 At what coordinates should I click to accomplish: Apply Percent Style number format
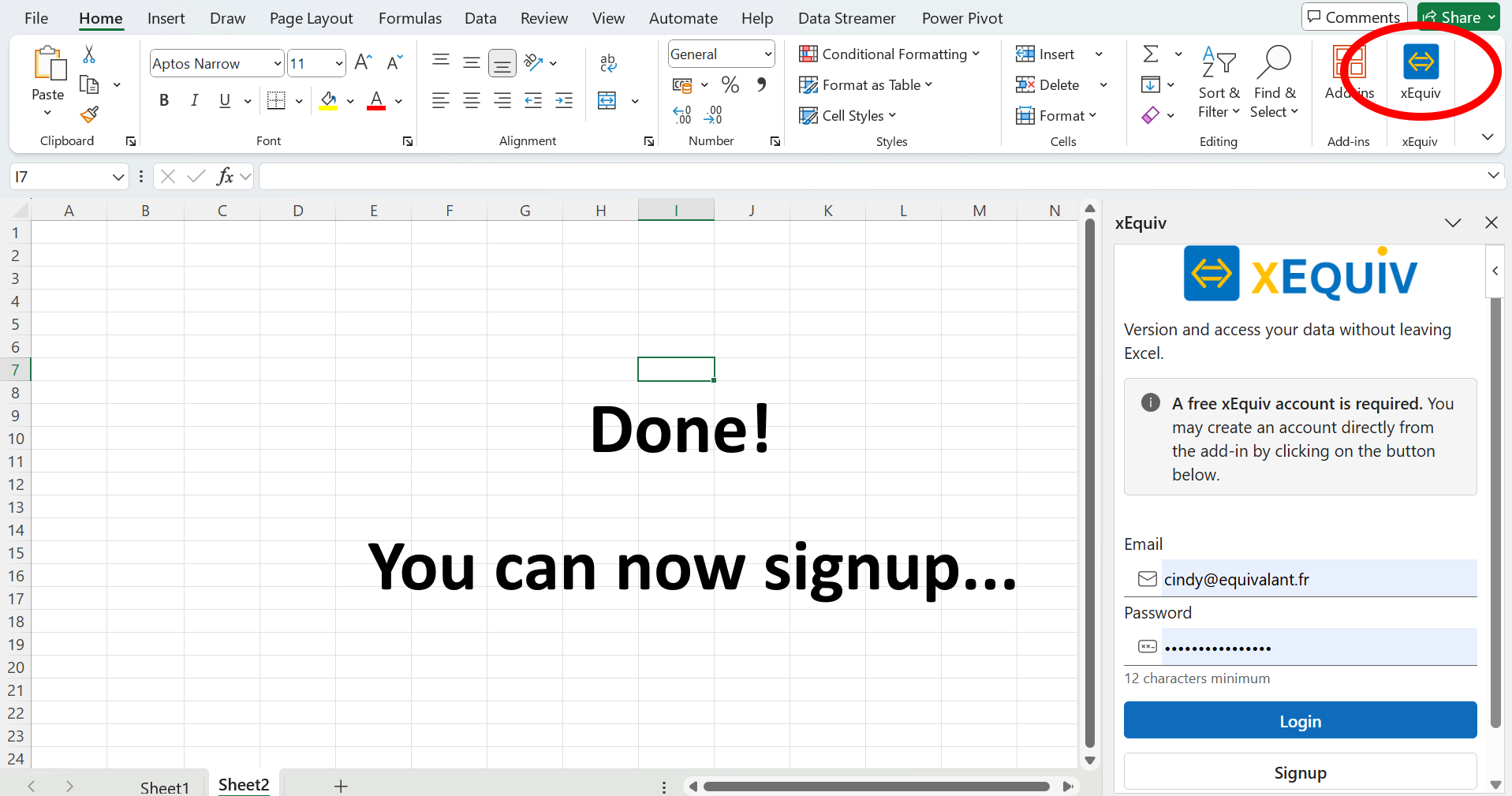730,85
